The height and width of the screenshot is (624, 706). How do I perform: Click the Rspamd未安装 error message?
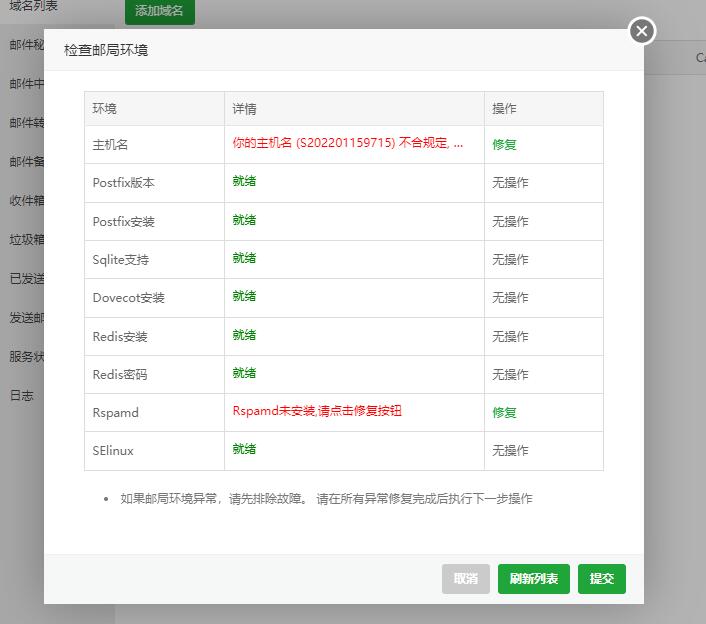317,411
